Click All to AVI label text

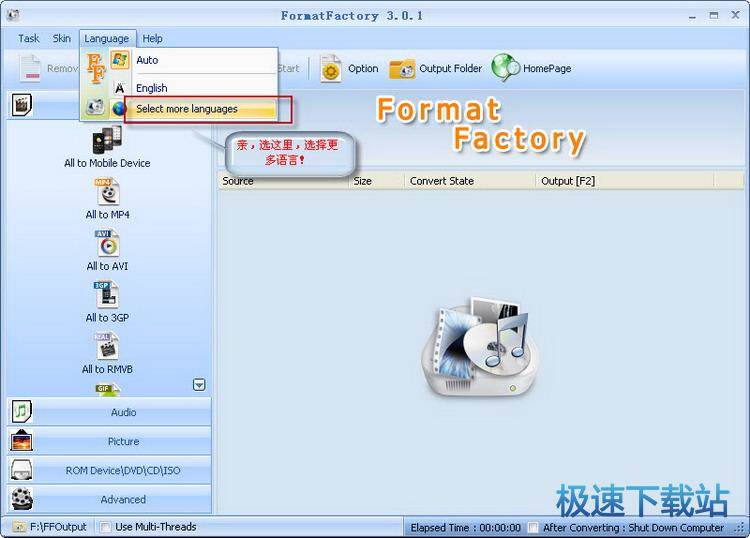[x=107, y=266]
